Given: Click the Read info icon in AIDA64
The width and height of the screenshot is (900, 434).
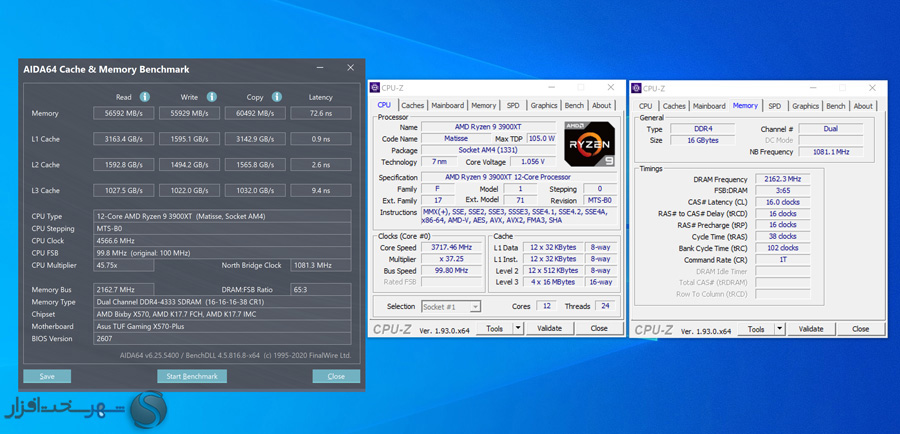Looking at the screenshot, I should pyautogui.click(x=145, y=96).
